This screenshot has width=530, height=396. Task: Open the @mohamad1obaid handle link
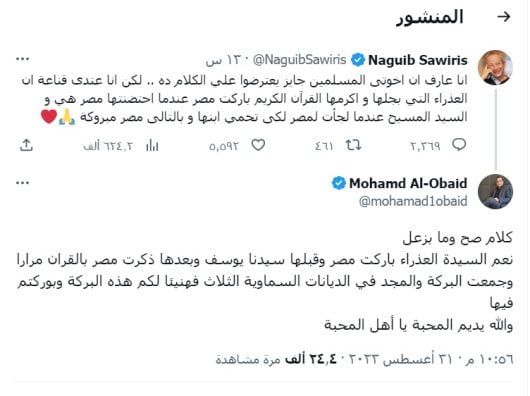click(x=413, y=201)
